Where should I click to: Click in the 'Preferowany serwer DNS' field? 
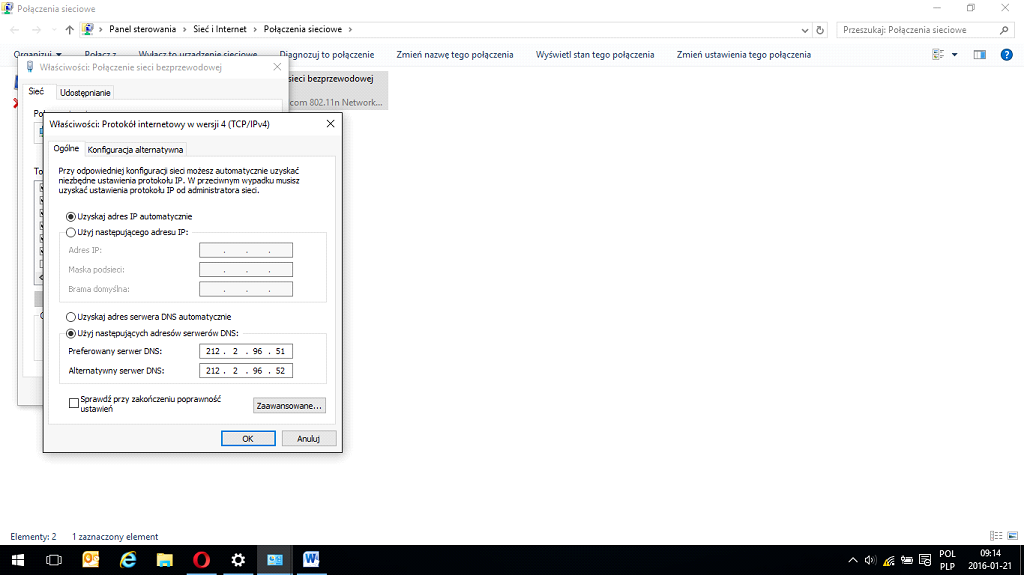pyautogui.click(x=245, y=352)
